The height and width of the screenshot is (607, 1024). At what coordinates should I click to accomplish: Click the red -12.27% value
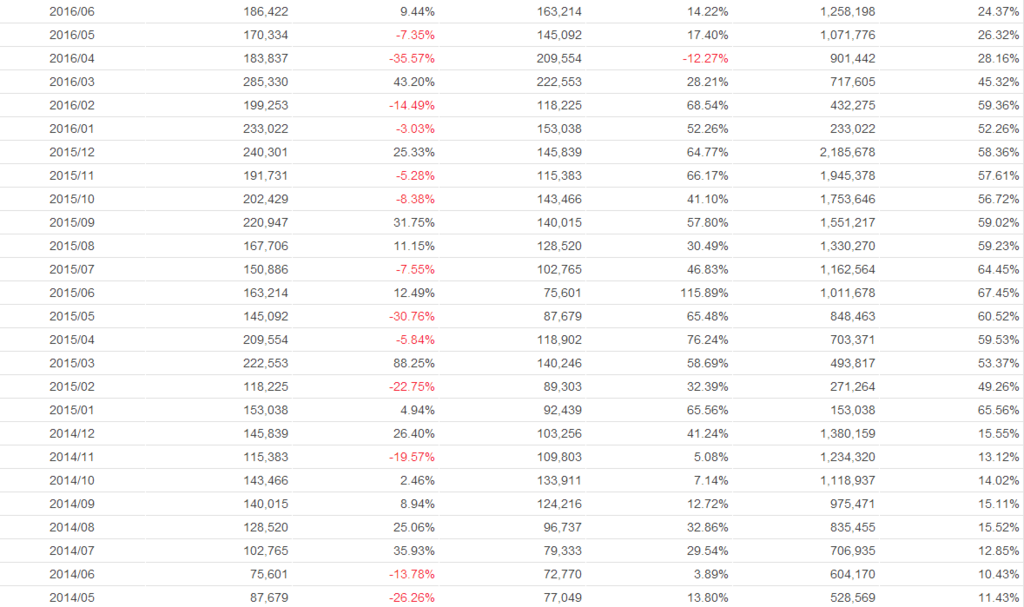[x=705, y=58]
